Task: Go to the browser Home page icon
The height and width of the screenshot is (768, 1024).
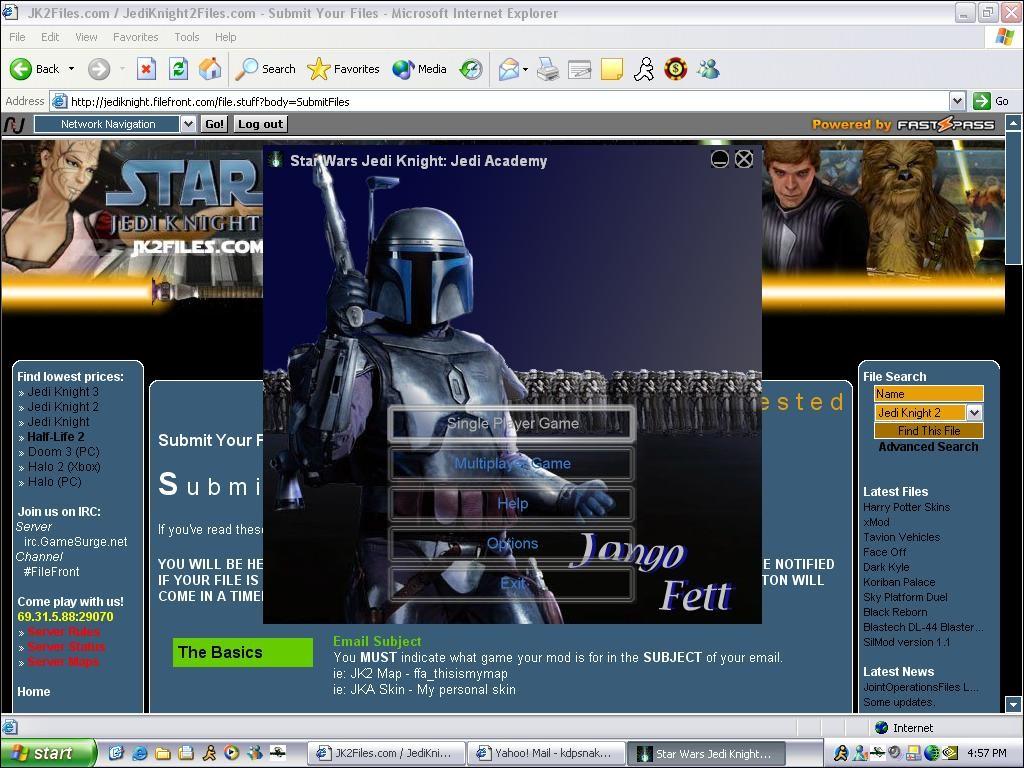Action: tap(210, 69)
